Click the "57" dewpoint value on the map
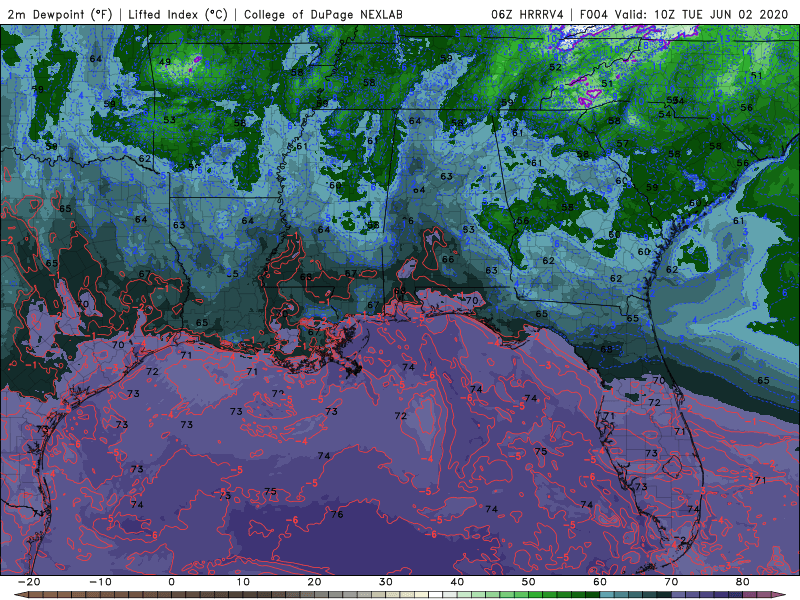The image size is (800, 600). pos(622,143)
